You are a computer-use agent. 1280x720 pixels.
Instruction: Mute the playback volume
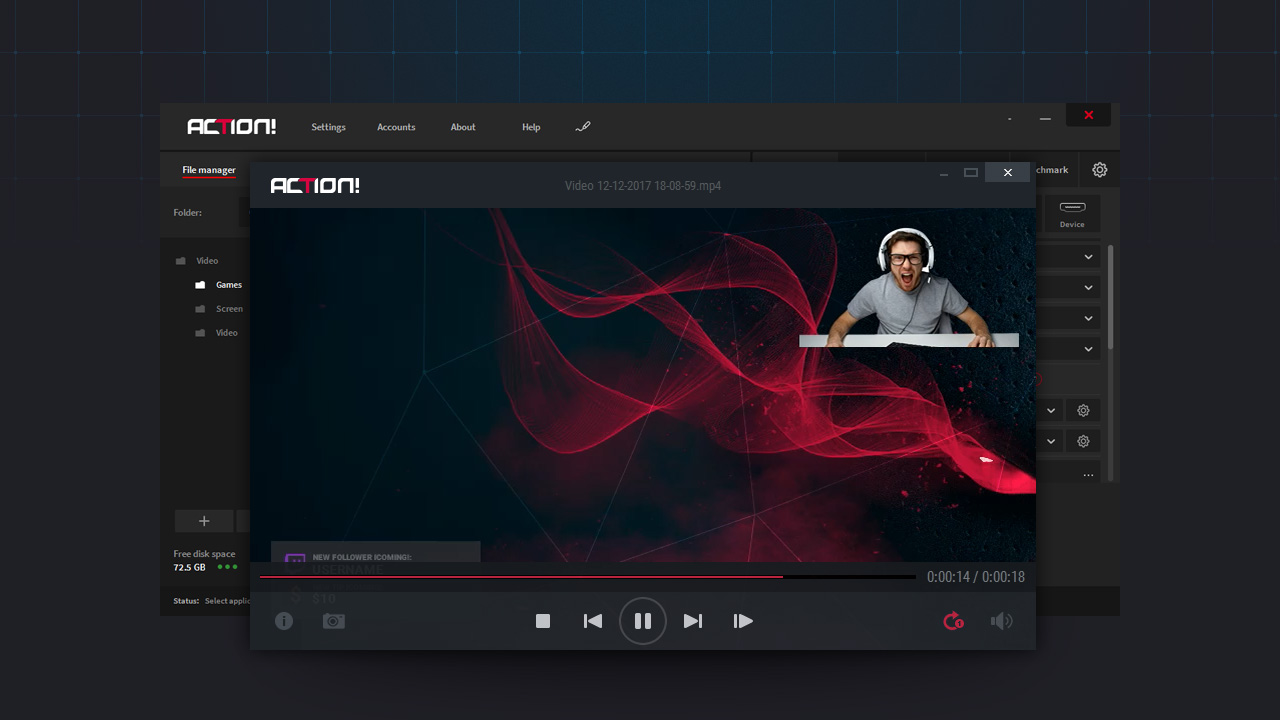[1001, 621]
